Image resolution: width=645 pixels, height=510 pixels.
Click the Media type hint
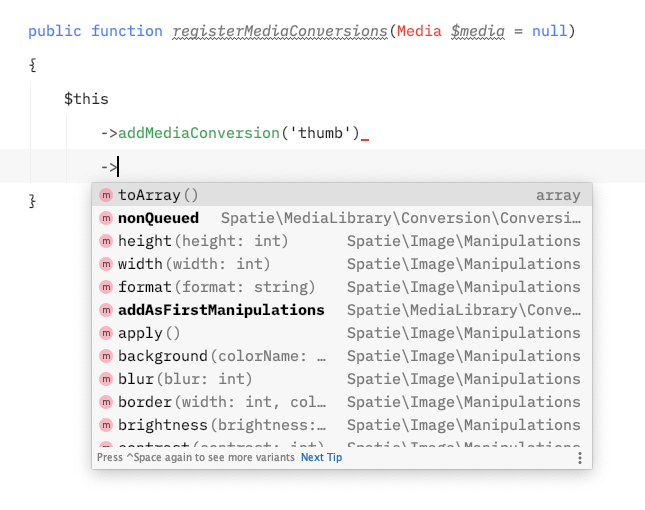click(x=419, y=31)
